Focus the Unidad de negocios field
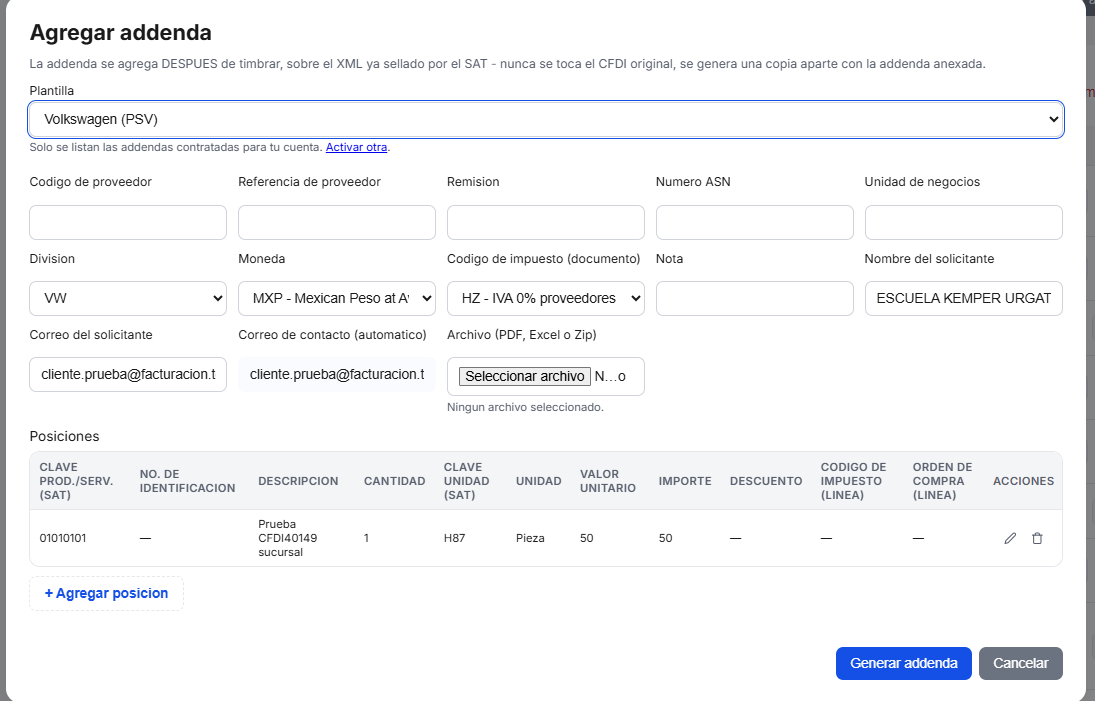Image resolution: width=1095 pixels, height=701 pixels. 964,223
